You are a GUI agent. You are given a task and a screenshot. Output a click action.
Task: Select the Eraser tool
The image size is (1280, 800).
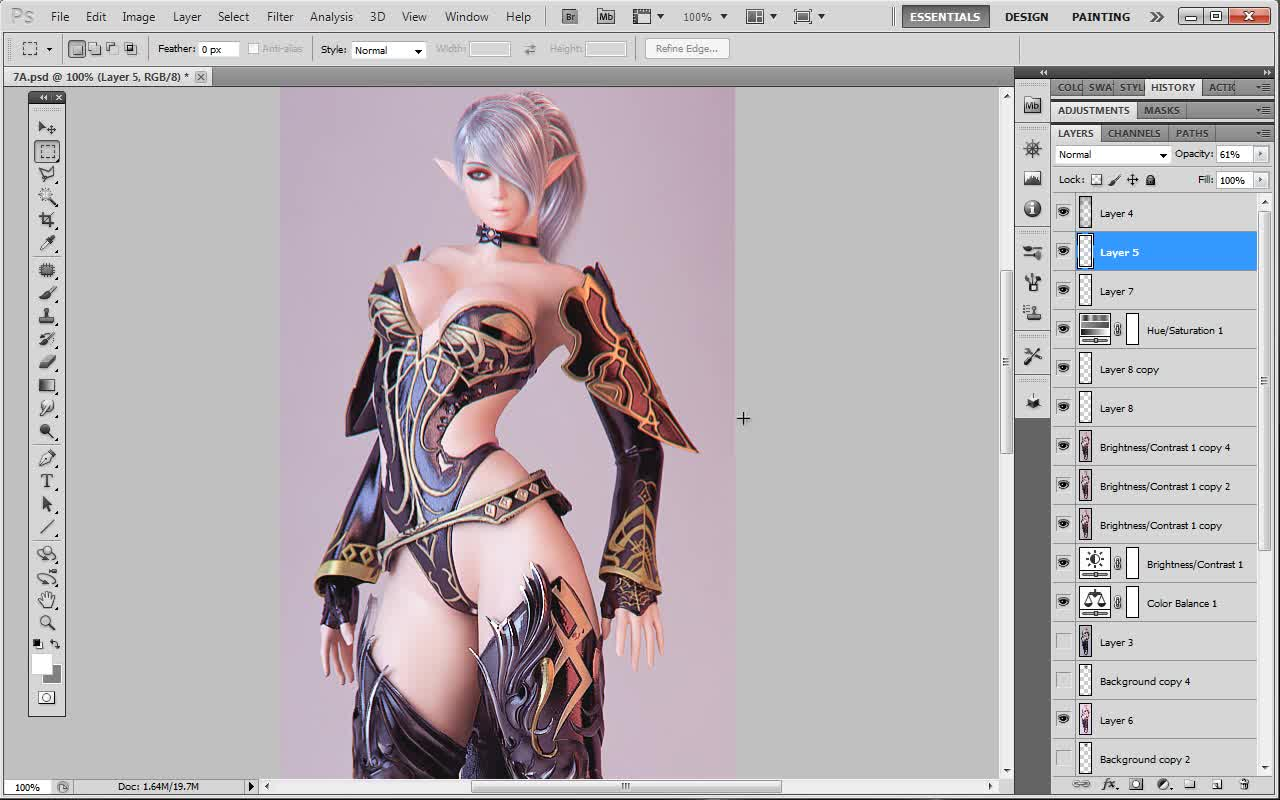click(47, 362)
